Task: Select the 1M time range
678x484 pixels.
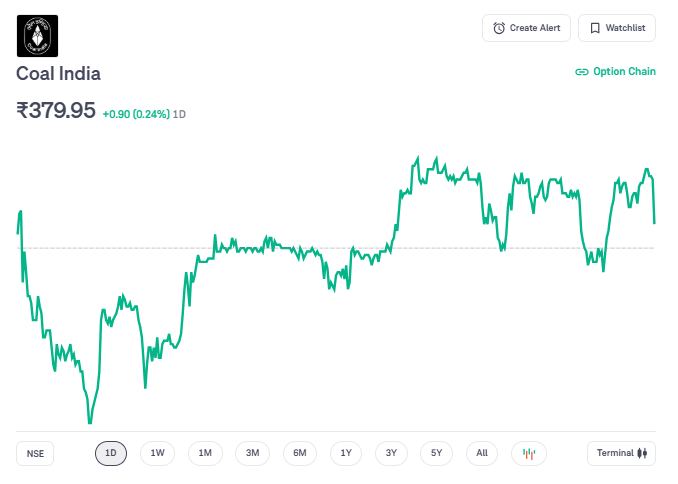Action: [x=205, y=453]
